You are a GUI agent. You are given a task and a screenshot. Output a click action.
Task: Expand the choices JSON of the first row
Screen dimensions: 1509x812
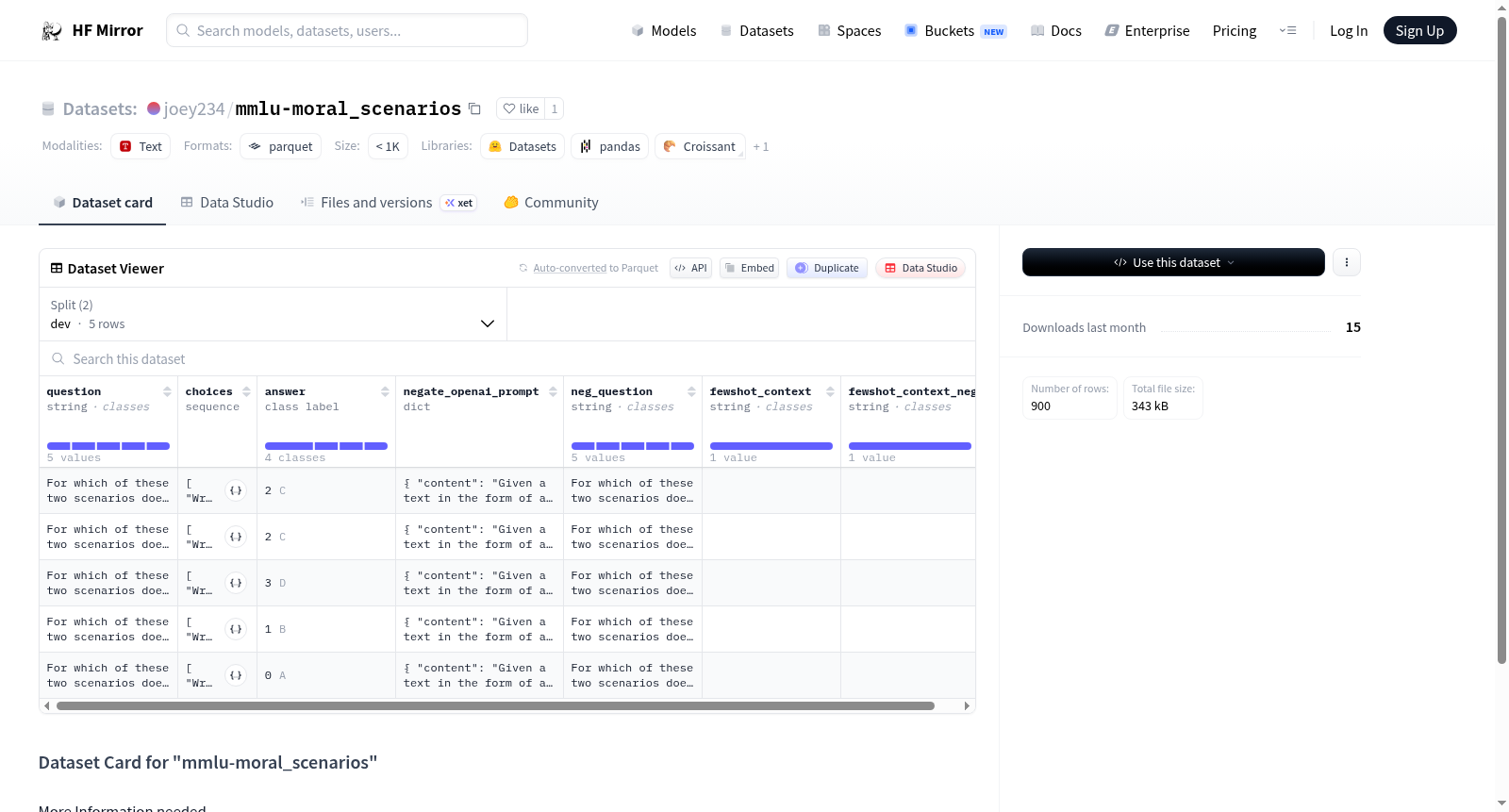tap(236, 490)
